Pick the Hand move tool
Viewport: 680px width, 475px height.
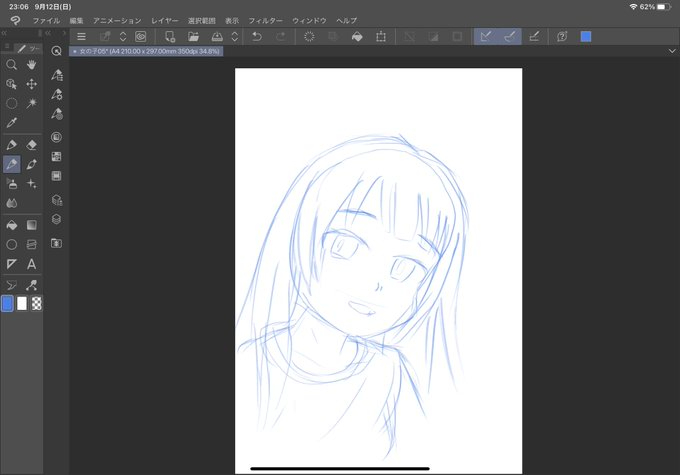click(x=32, y=64)
